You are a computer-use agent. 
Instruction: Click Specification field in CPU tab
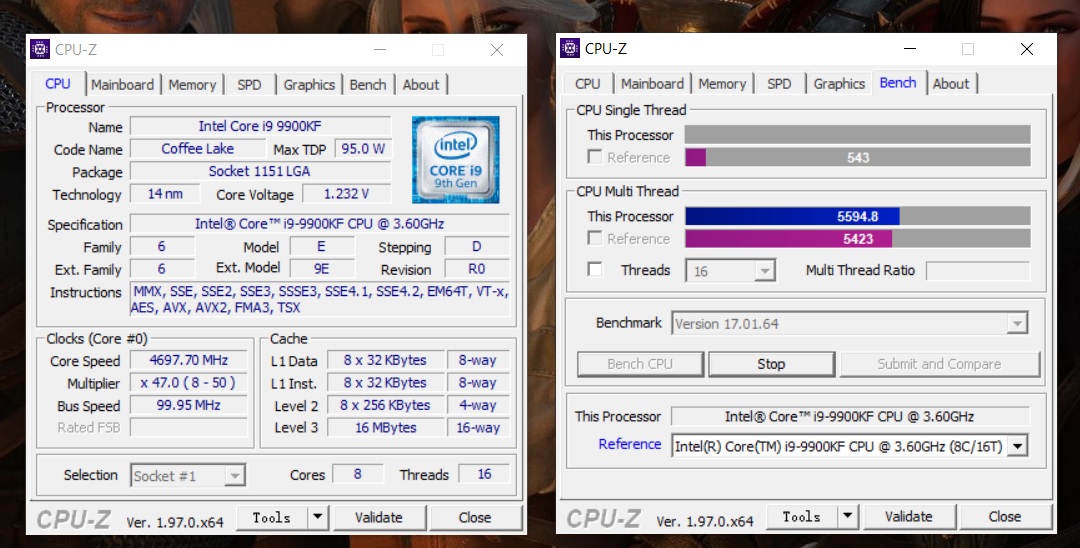point(320,224)
